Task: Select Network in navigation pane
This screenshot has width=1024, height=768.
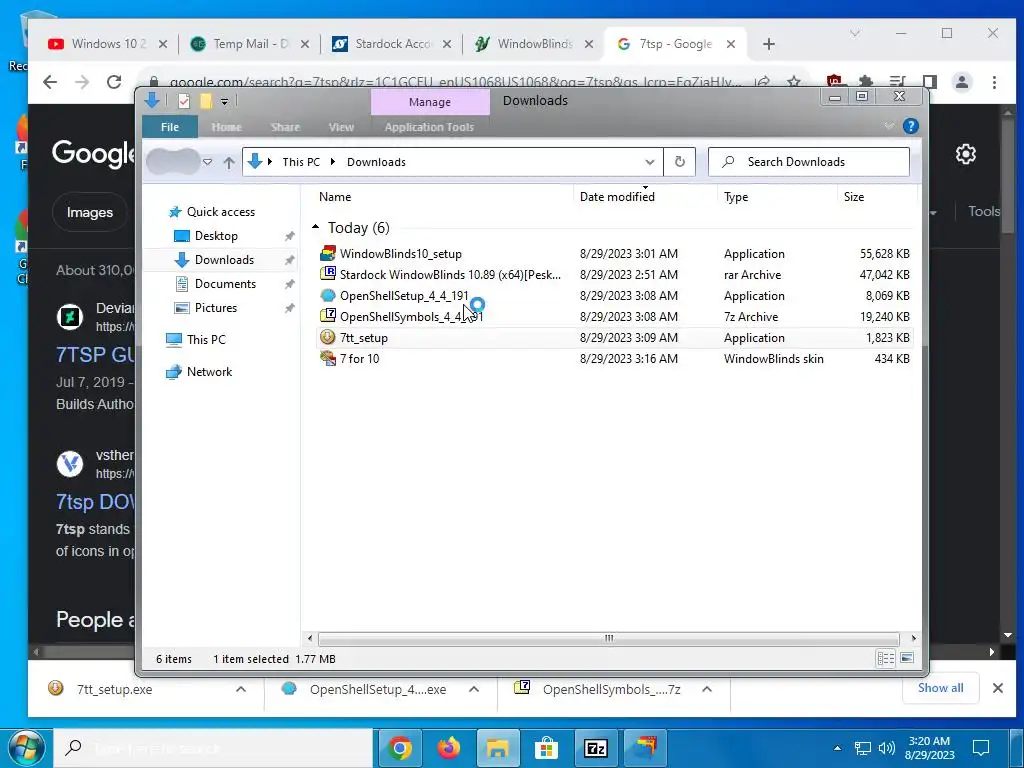Action: pyautogui.click(x=209, y=372)
